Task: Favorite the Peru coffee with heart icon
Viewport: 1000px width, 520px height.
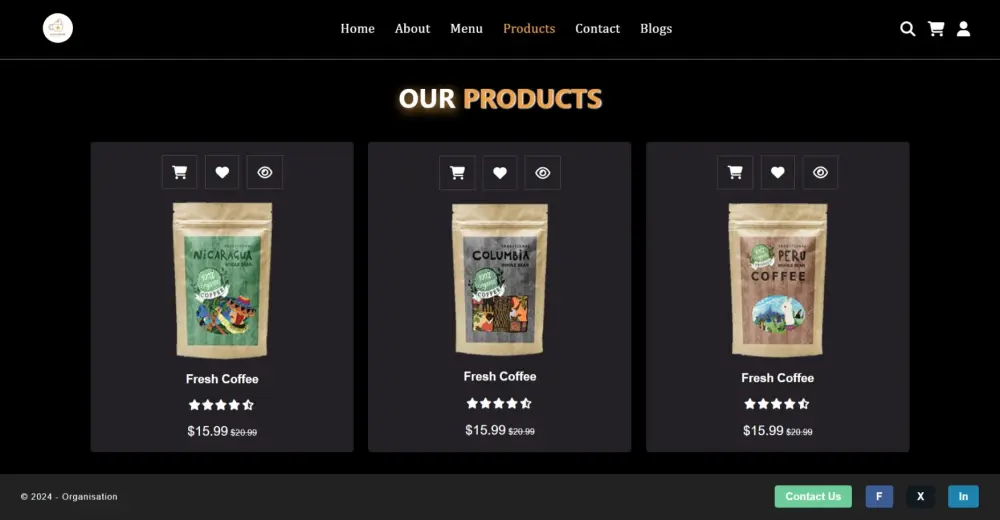Action: point(777,172)
